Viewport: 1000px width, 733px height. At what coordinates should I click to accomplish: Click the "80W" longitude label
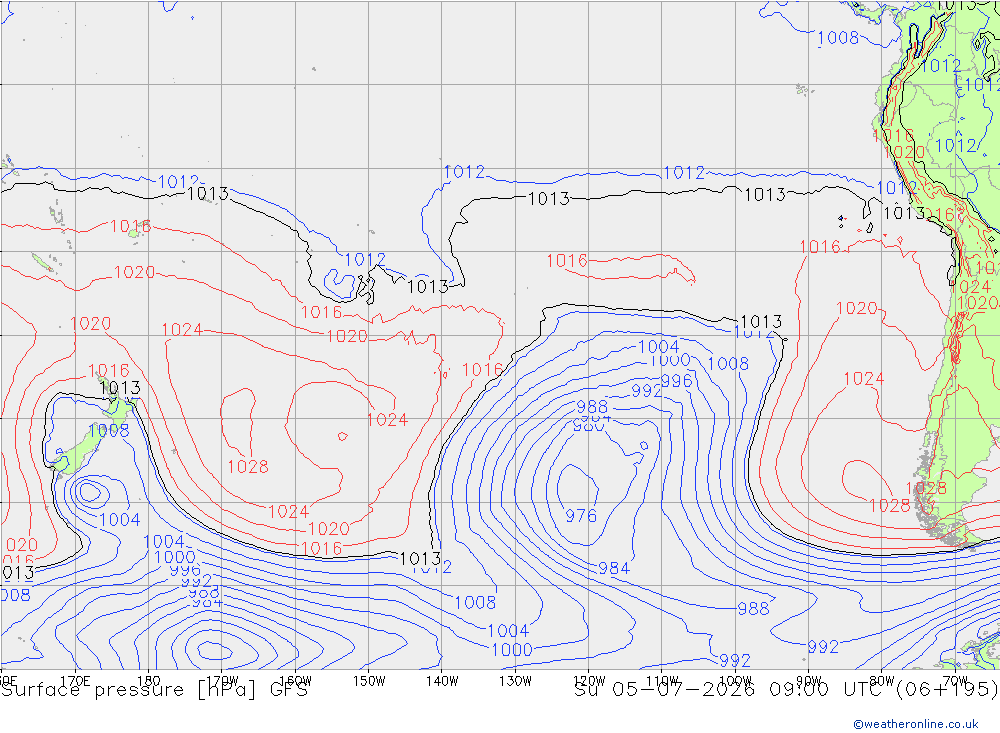pyautogui.click(x=882, y=681)
